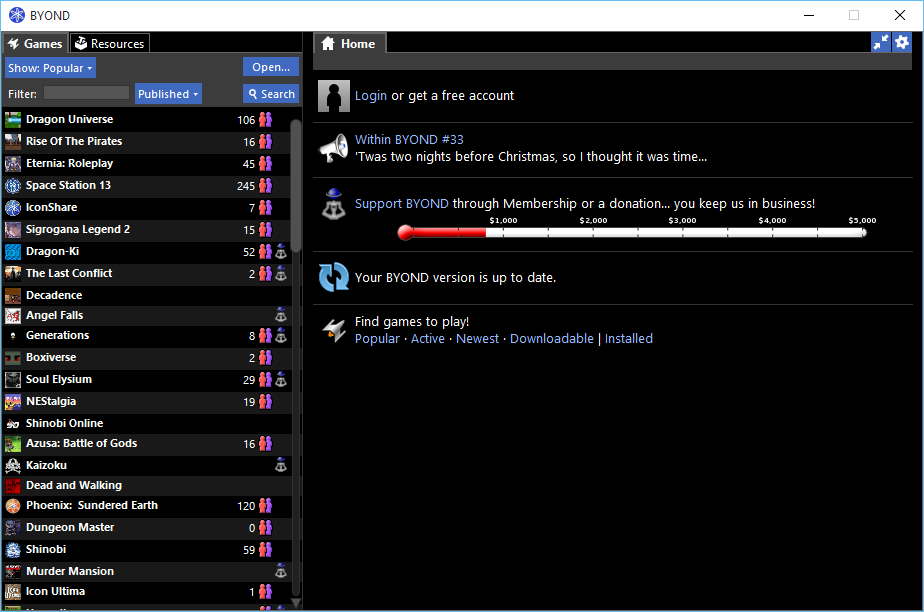
Task: Click the BYOND membership support icon
Action: (334, 204)
